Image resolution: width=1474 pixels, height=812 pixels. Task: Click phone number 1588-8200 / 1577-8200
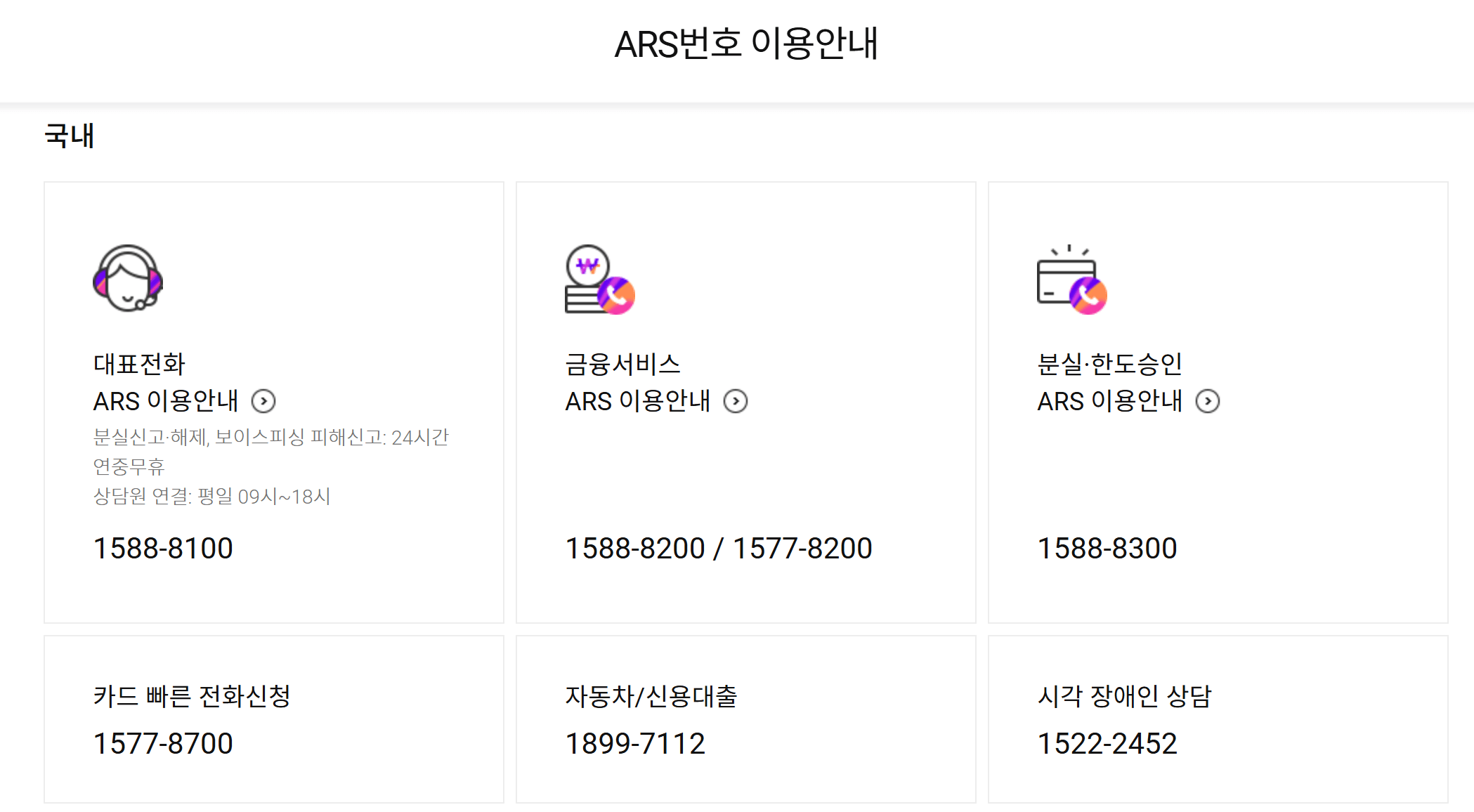pyautogui.click(x=718, y=548)
